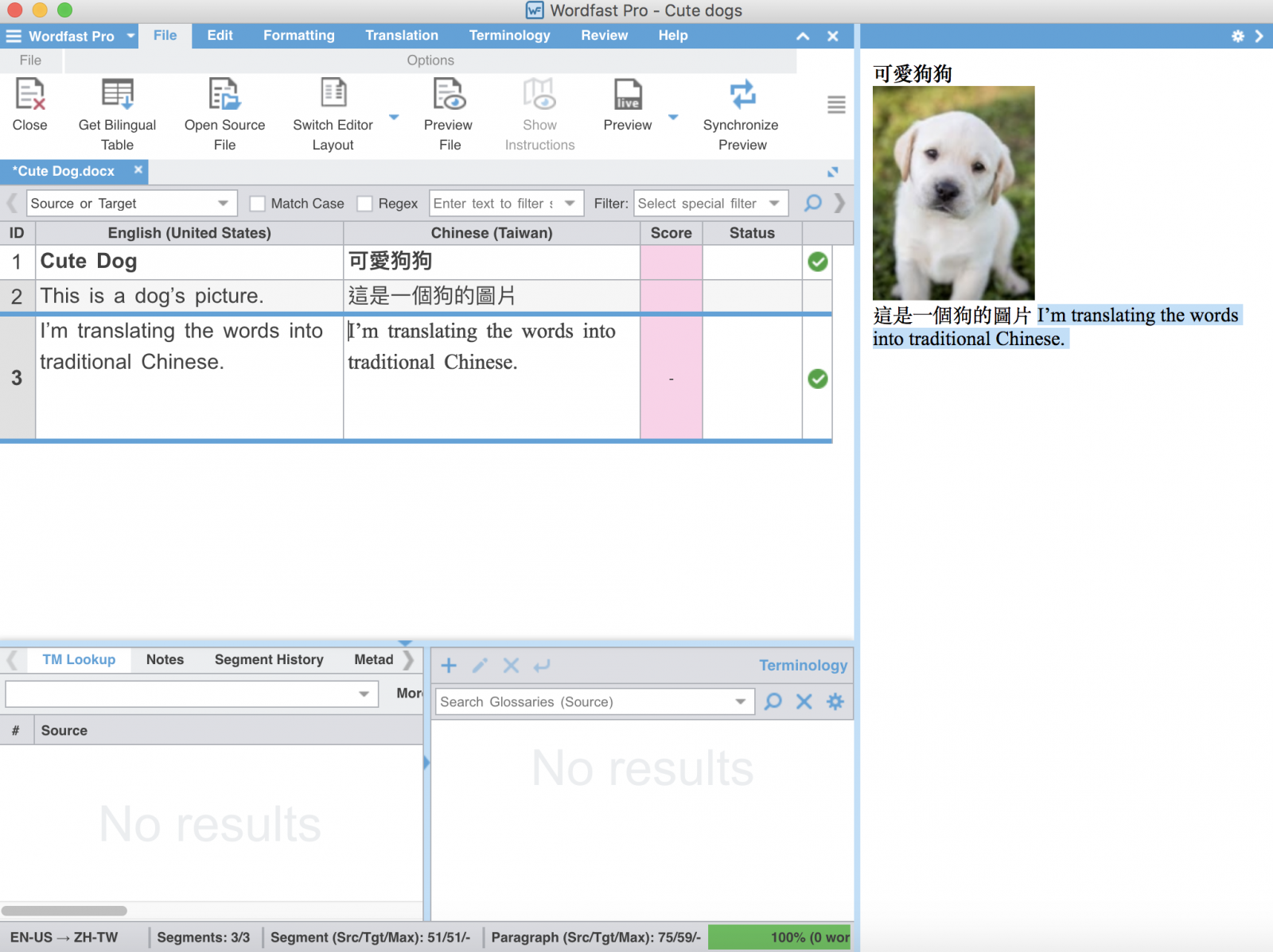Enable the Regex checkbox
This screenshot has width=1273, height=952.
point(365,204)
